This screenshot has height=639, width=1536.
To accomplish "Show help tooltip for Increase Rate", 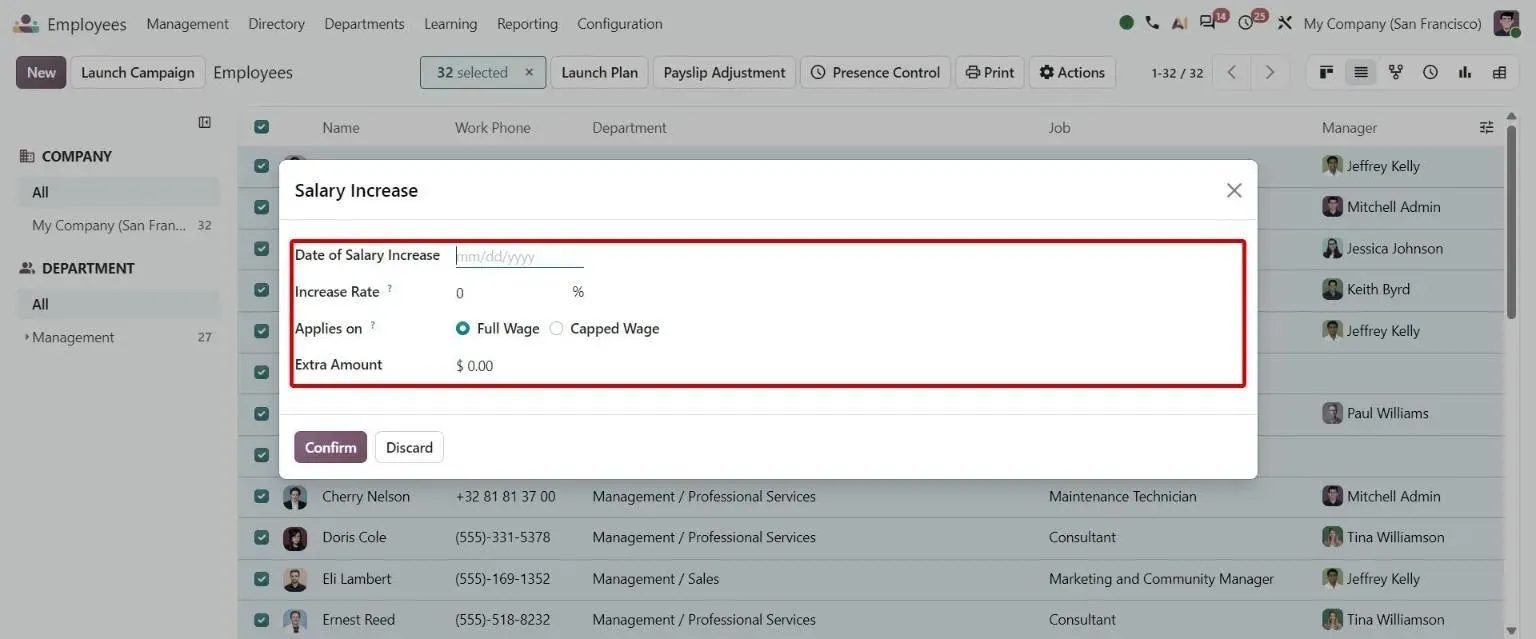I will pos(390,289).
